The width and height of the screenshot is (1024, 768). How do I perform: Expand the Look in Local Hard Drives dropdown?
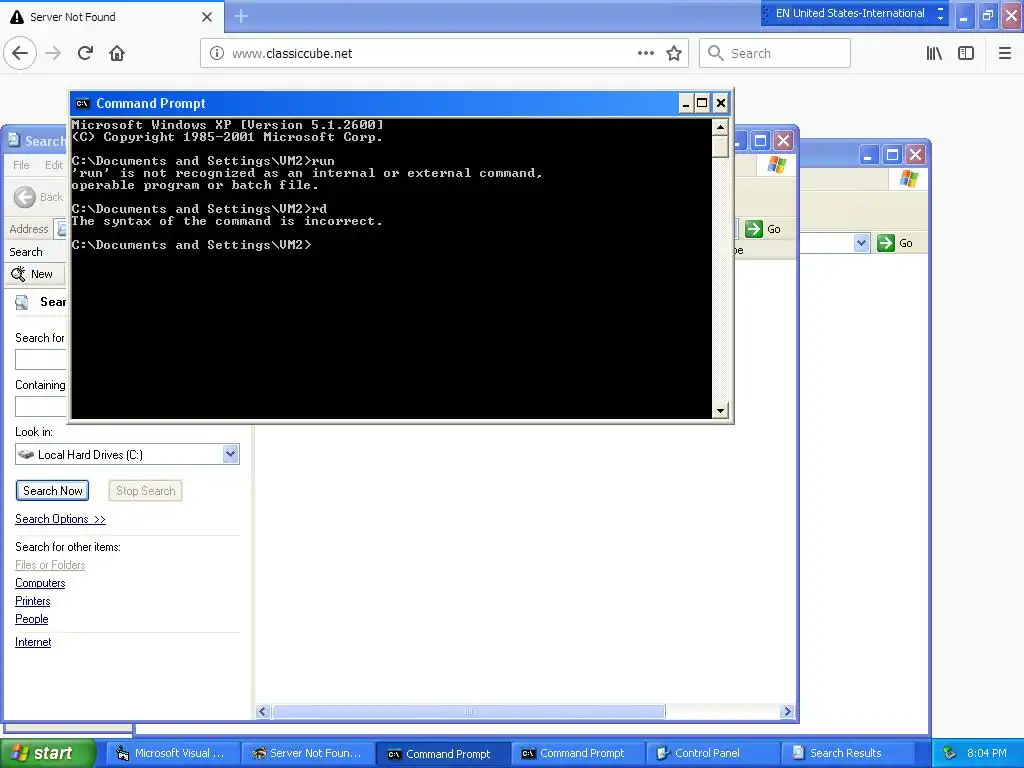(x=231, y=455)
